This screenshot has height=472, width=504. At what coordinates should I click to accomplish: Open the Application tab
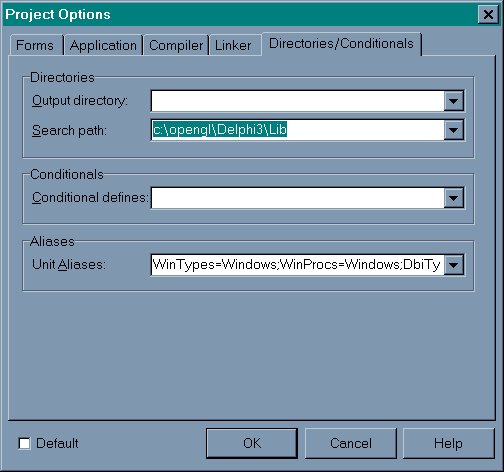pyautogui.click(x=103, y=45)
